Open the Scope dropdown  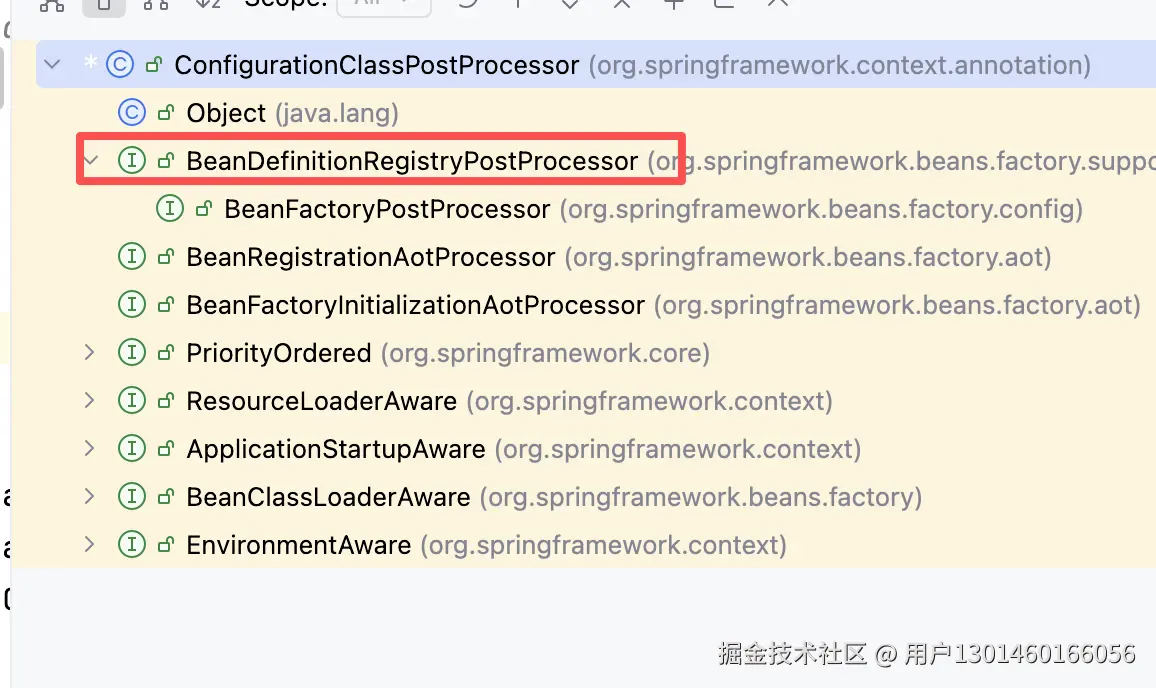384,4
